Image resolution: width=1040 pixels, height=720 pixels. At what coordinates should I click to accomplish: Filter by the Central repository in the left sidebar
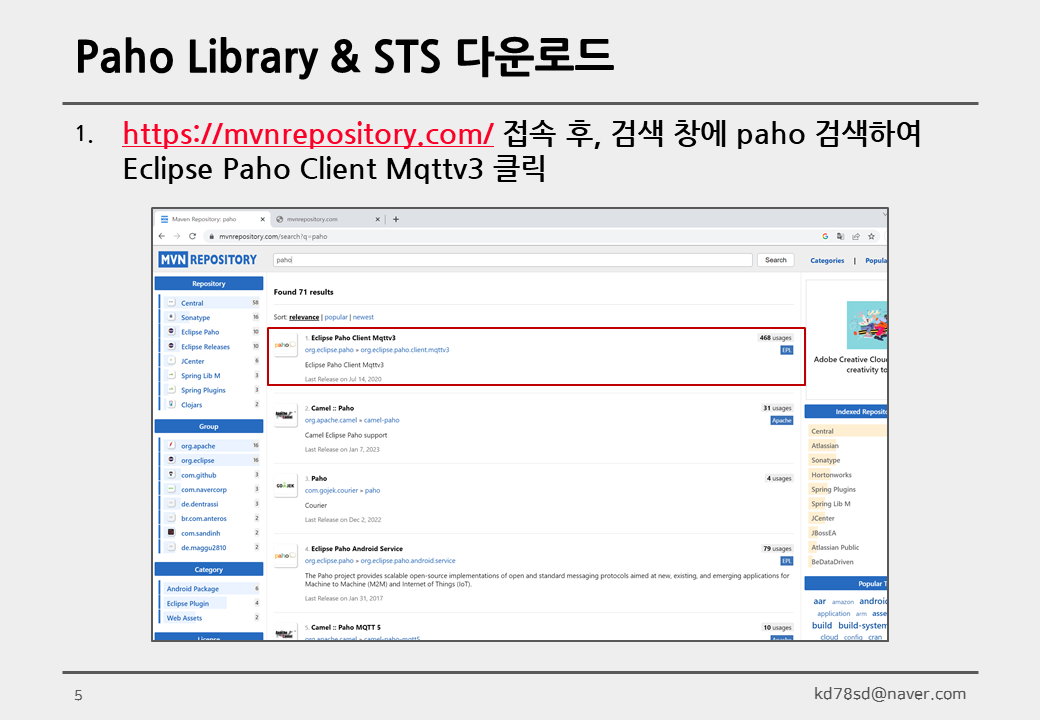click(x=192, y=303)
